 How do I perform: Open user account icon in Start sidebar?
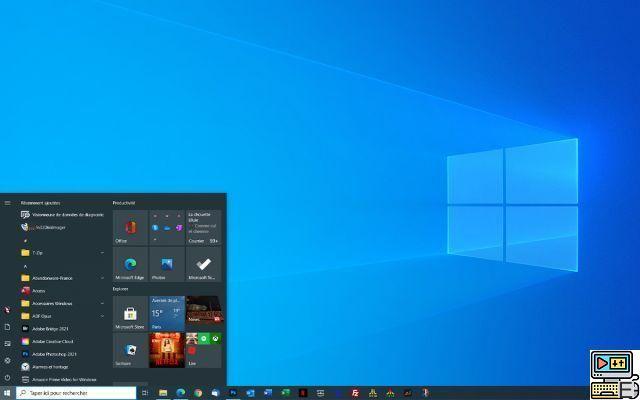point(7,310)
